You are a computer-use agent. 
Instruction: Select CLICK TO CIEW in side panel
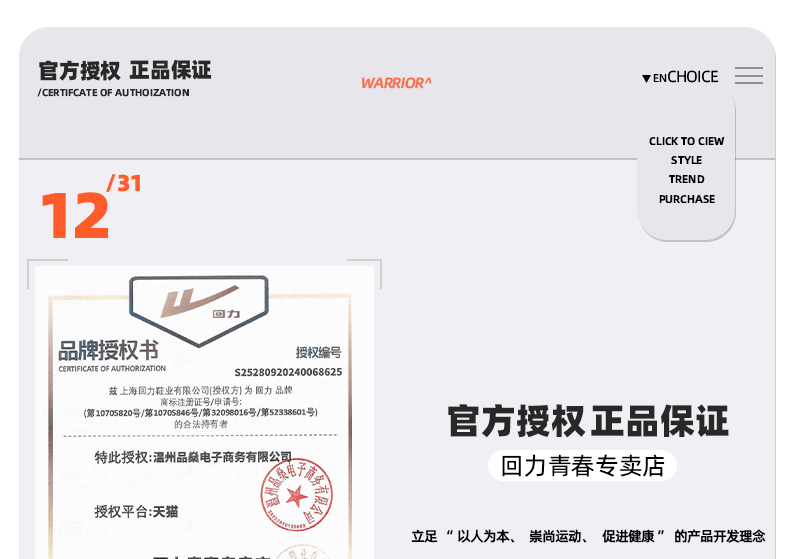(x=686, y=141)
